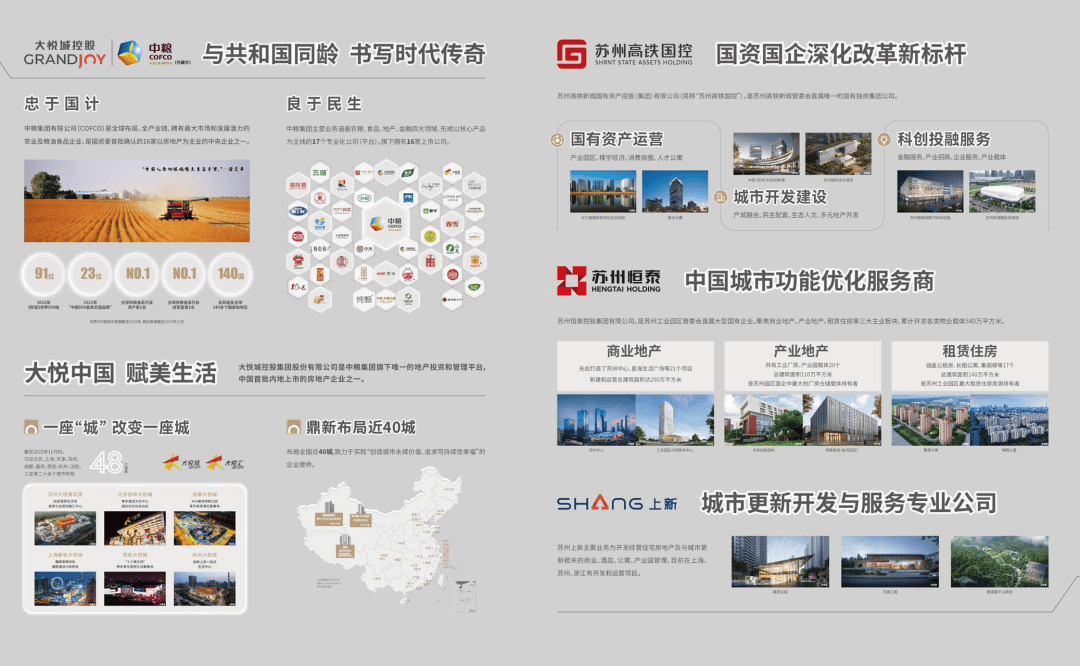The height and width of the screenshot is (666, 1080).
Task: Click the bullet icon beside 鼎新布局近40城
Action: (294, 428)
